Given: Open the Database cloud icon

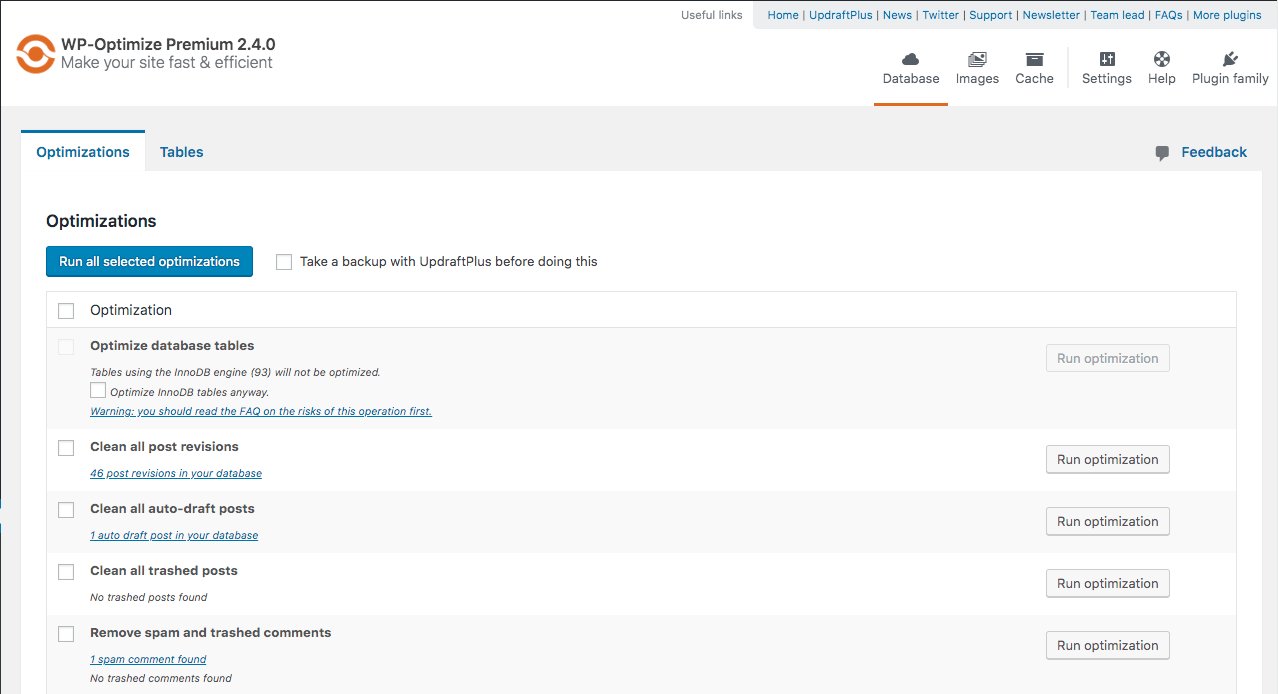Looking at the screenshot, I should tap(911, 59).
